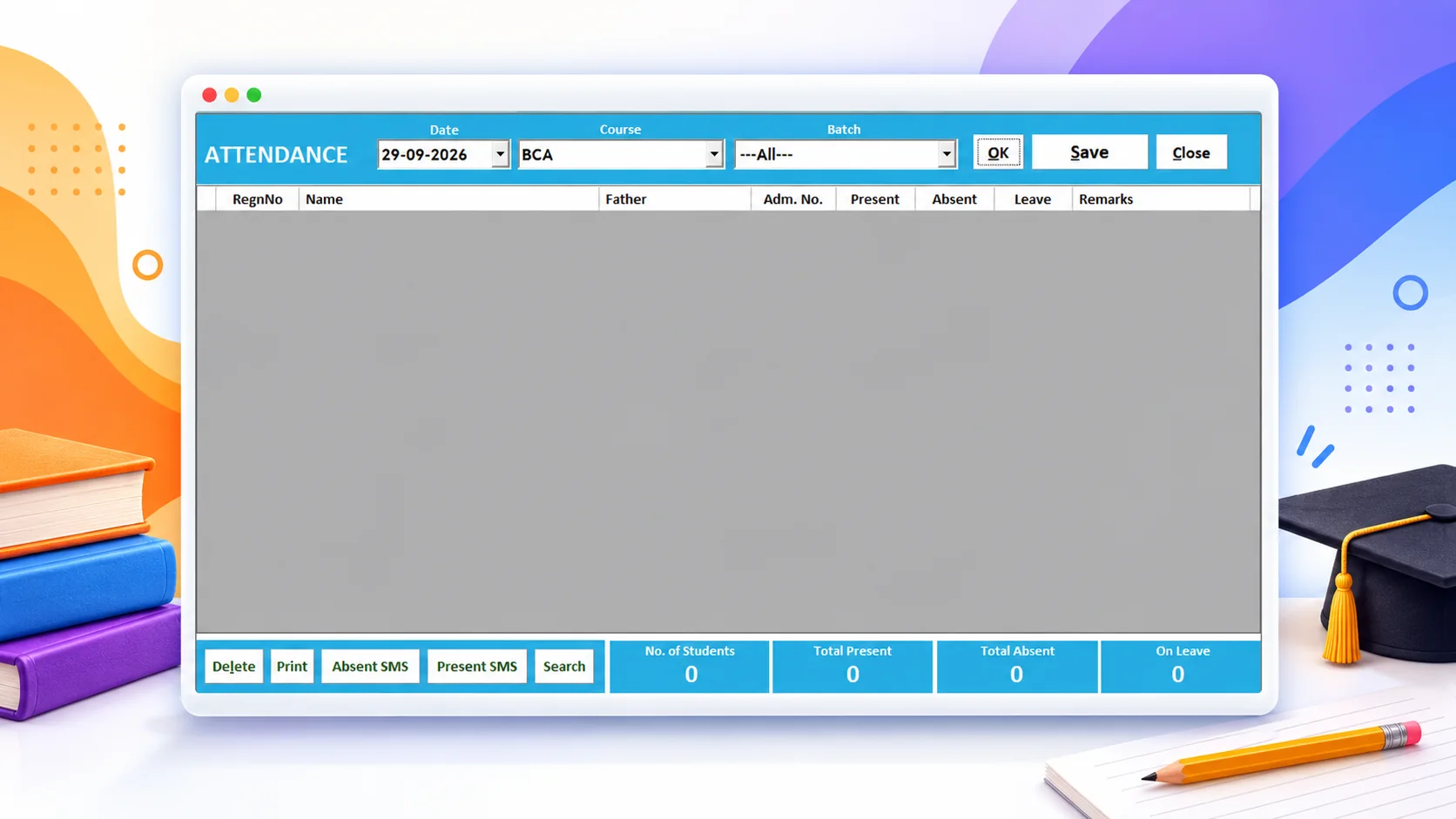The image size is (1456, 819).
Task: Select the Father column header
Action: pyautogui.click(x=675, y=199)
